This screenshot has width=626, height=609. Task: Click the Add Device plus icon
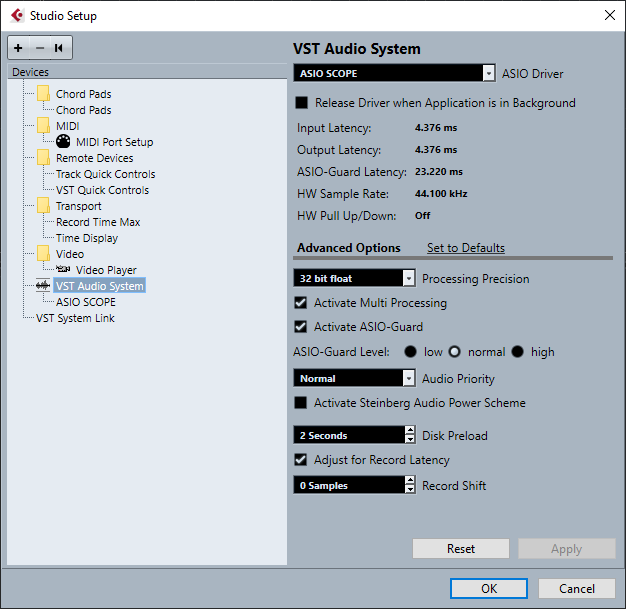(18, 48)
